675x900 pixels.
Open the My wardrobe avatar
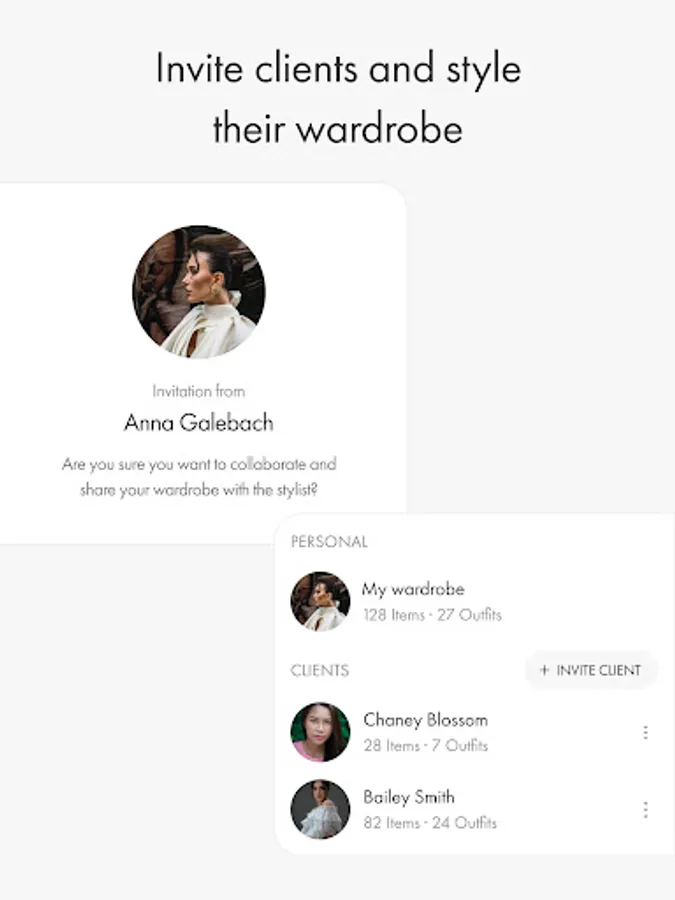(x=320, y=602)
